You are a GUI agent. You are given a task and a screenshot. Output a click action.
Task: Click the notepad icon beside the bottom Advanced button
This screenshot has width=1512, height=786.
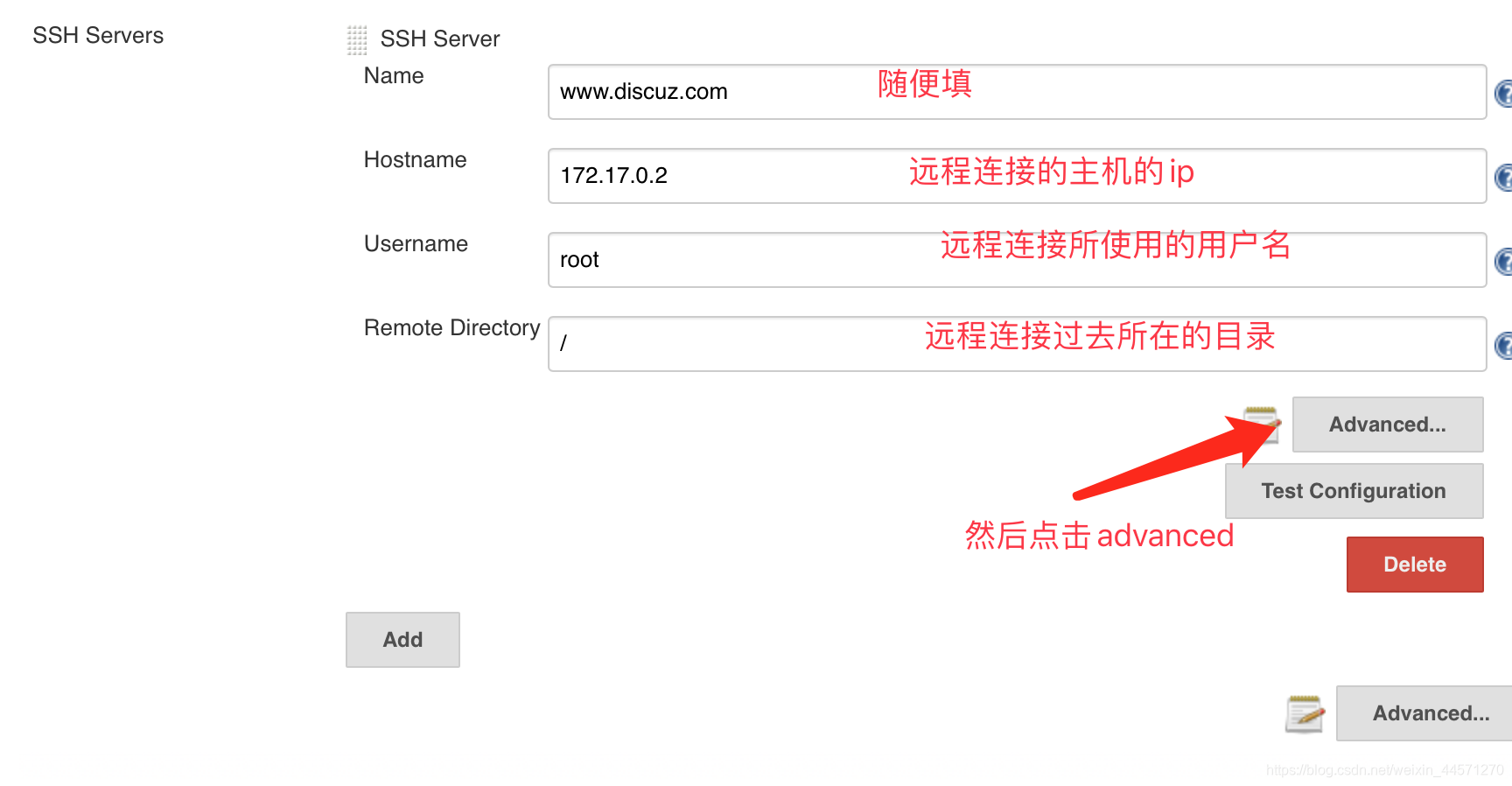click(1305, 713)
